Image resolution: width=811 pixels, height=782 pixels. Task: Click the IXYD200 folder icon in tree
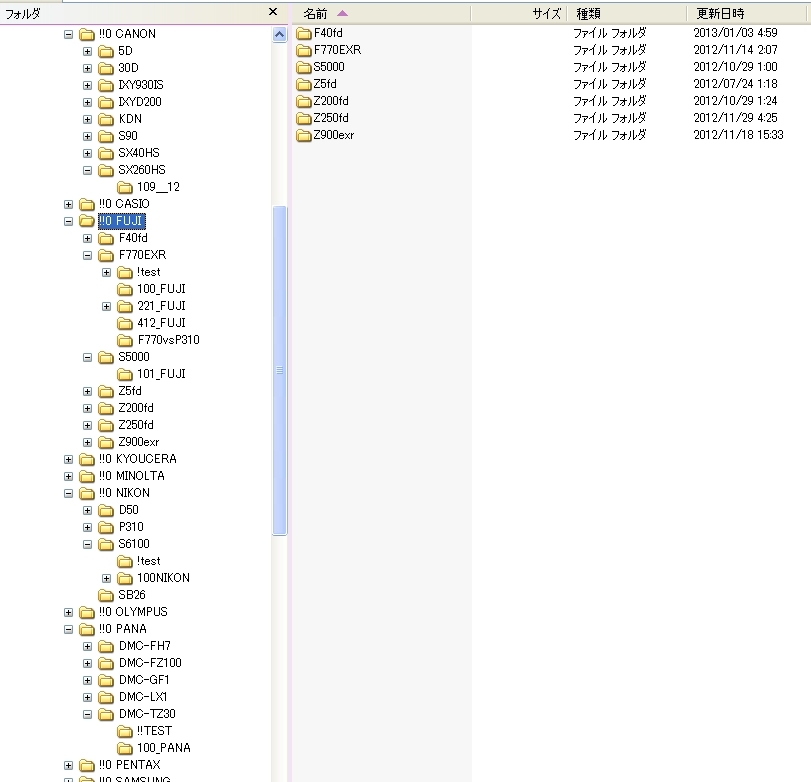click(x=106, y=102)
